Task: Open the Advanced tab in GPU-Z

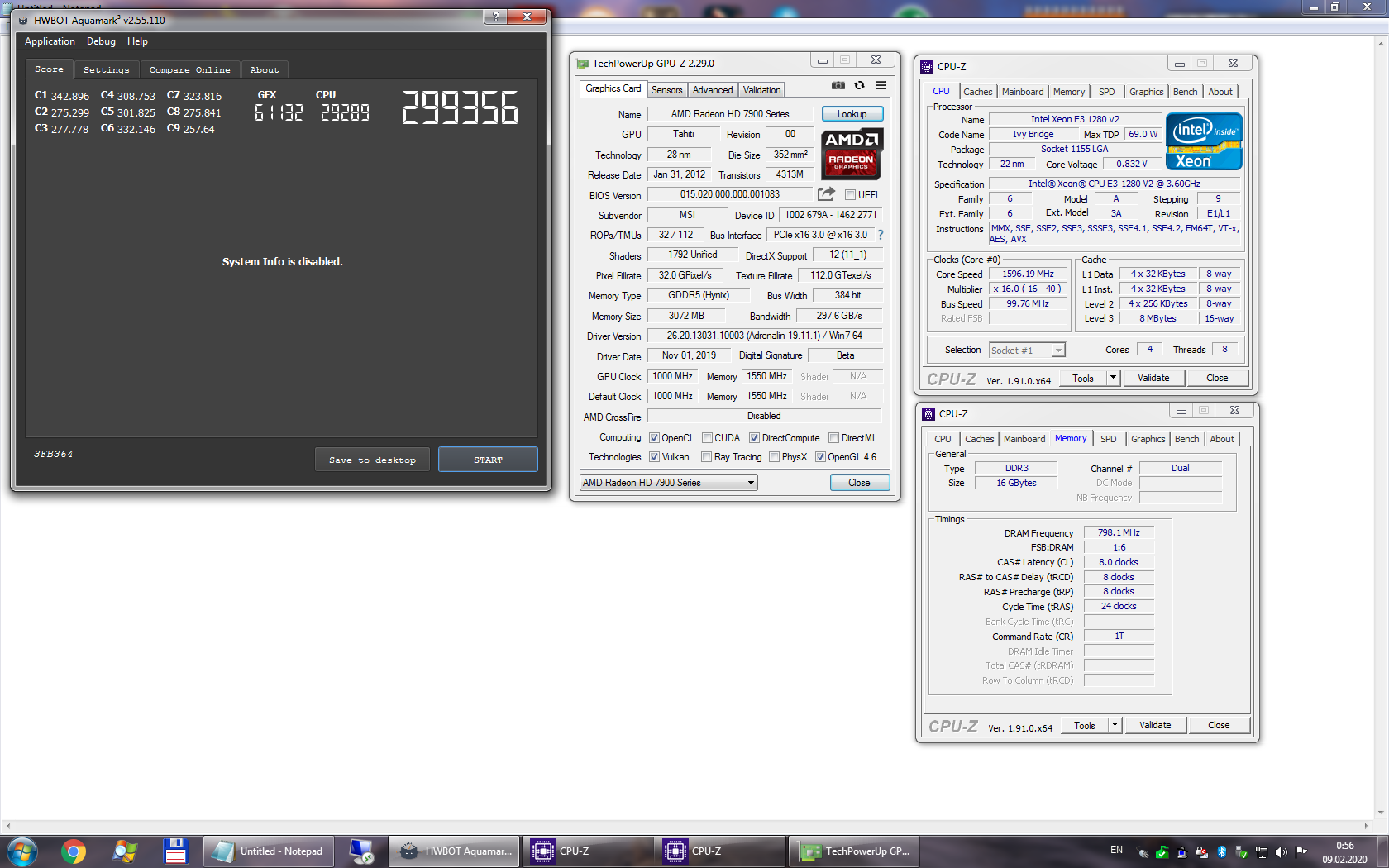Action: [713, 90]
